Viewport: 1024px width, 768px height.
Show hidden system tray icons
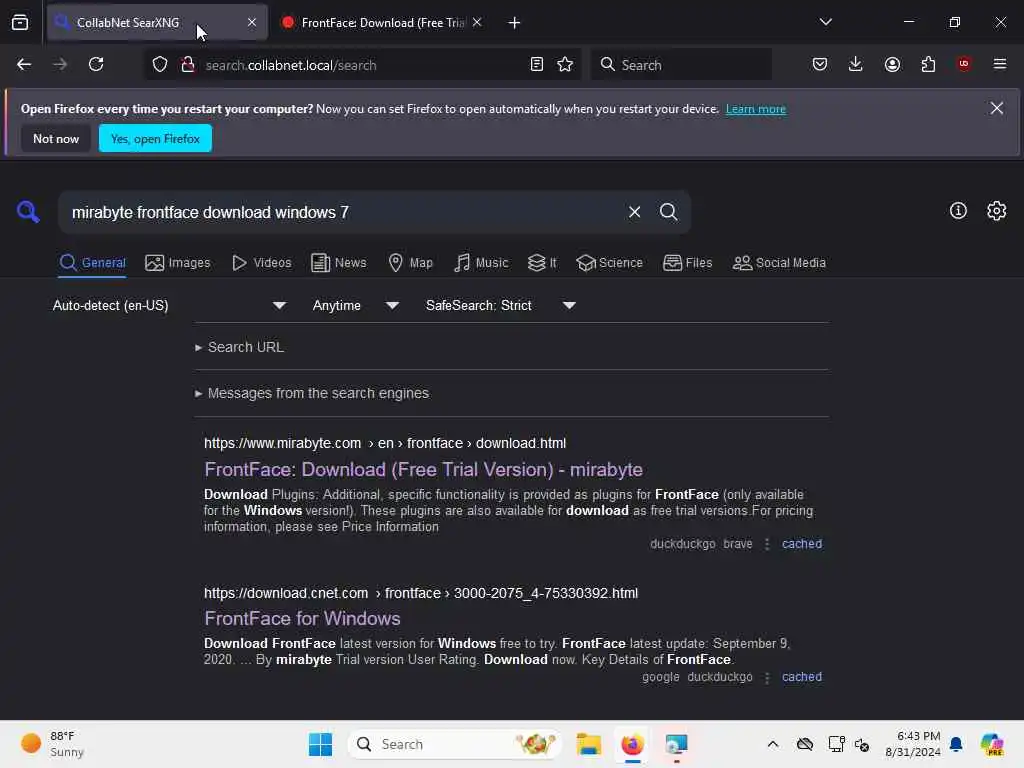(773, 744)
